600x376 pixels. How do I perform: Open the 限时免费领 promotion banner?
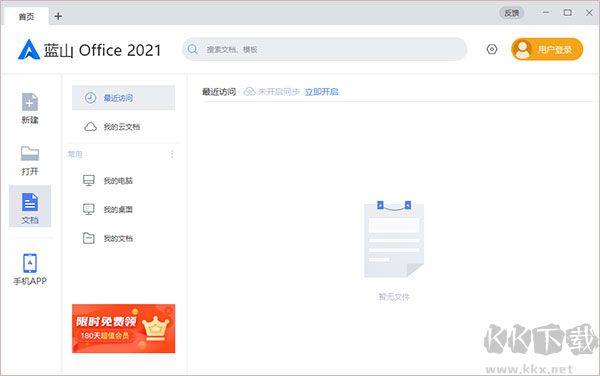click(x=124, y=329)
